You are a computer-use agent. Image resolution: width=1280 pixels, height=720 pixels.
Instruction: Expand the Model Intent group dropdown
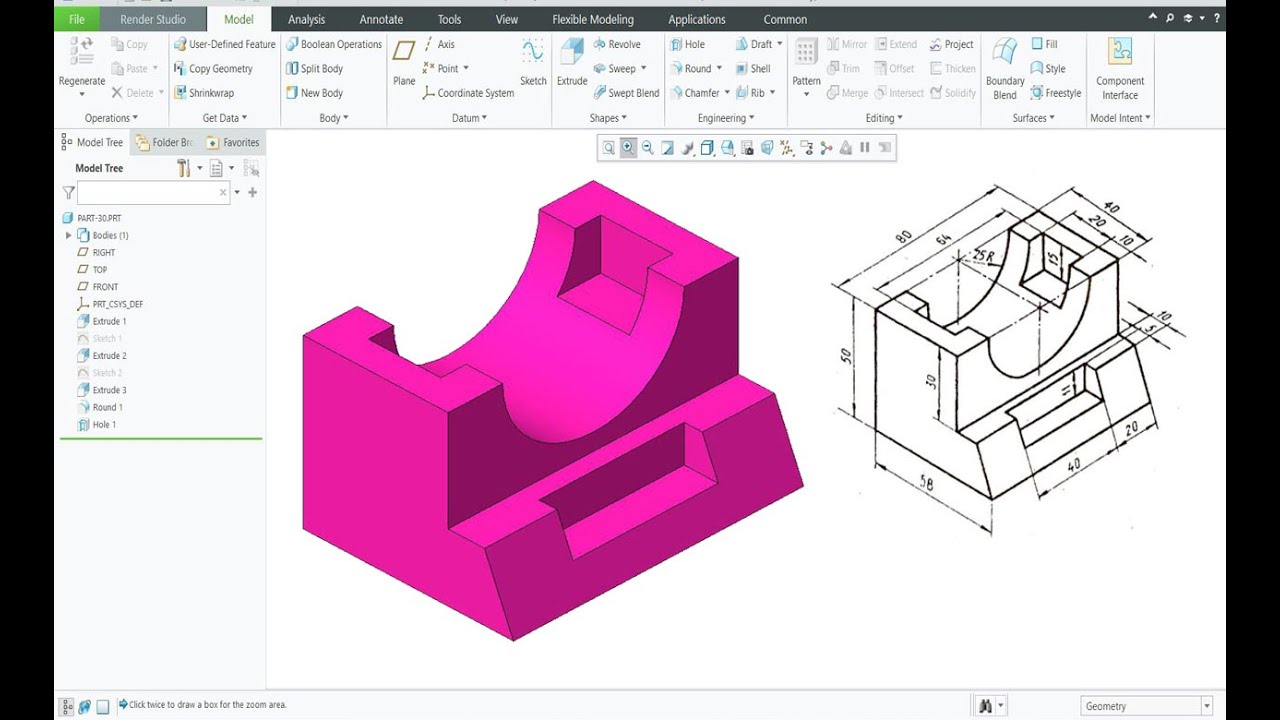tap(1120, 118)
